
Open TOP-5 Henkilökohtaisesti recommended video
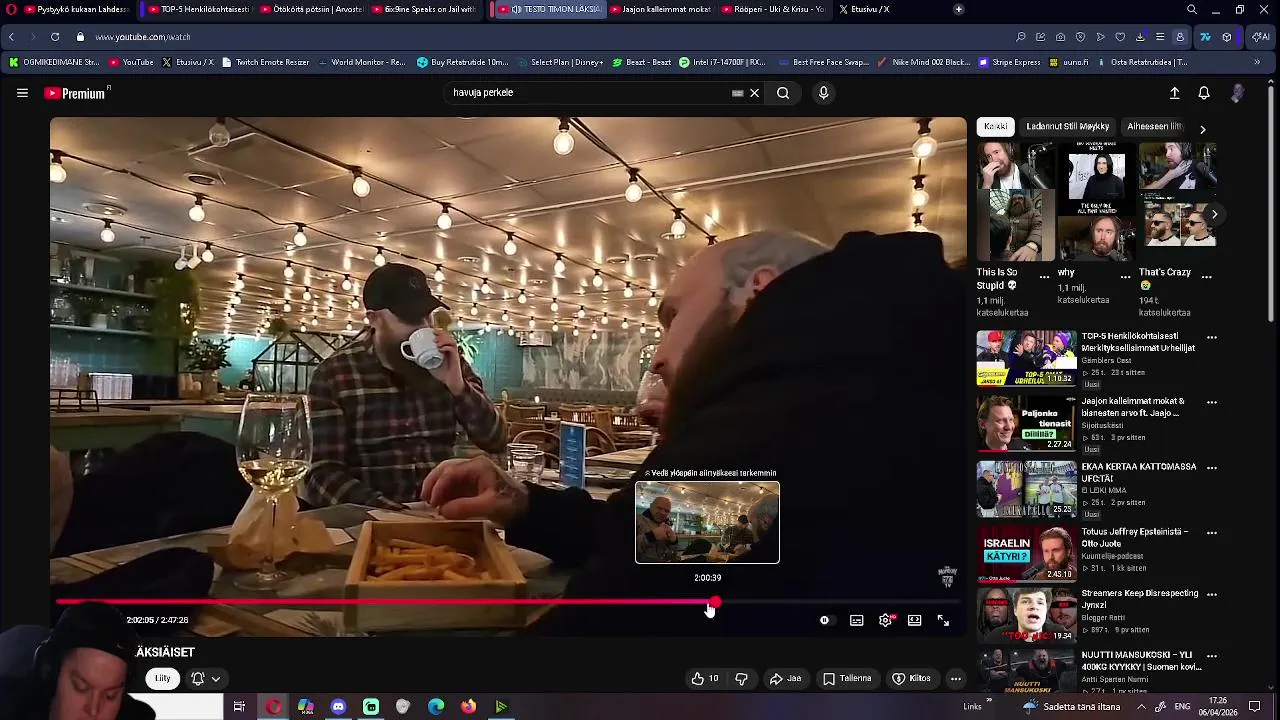point(1026,358)
